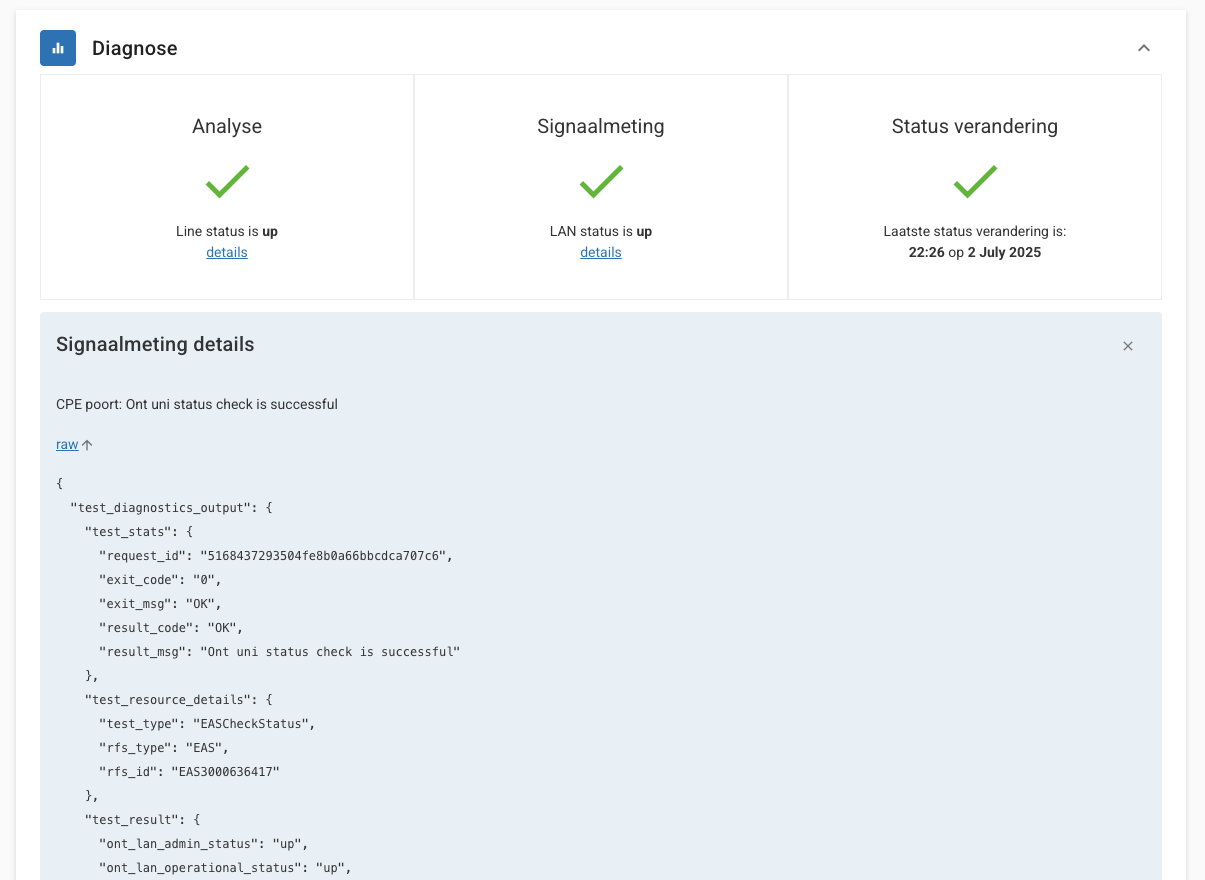Collapse the Diagnose section chevron
This screenshot has height=880, width=1205.
(x=1144, y=48)
